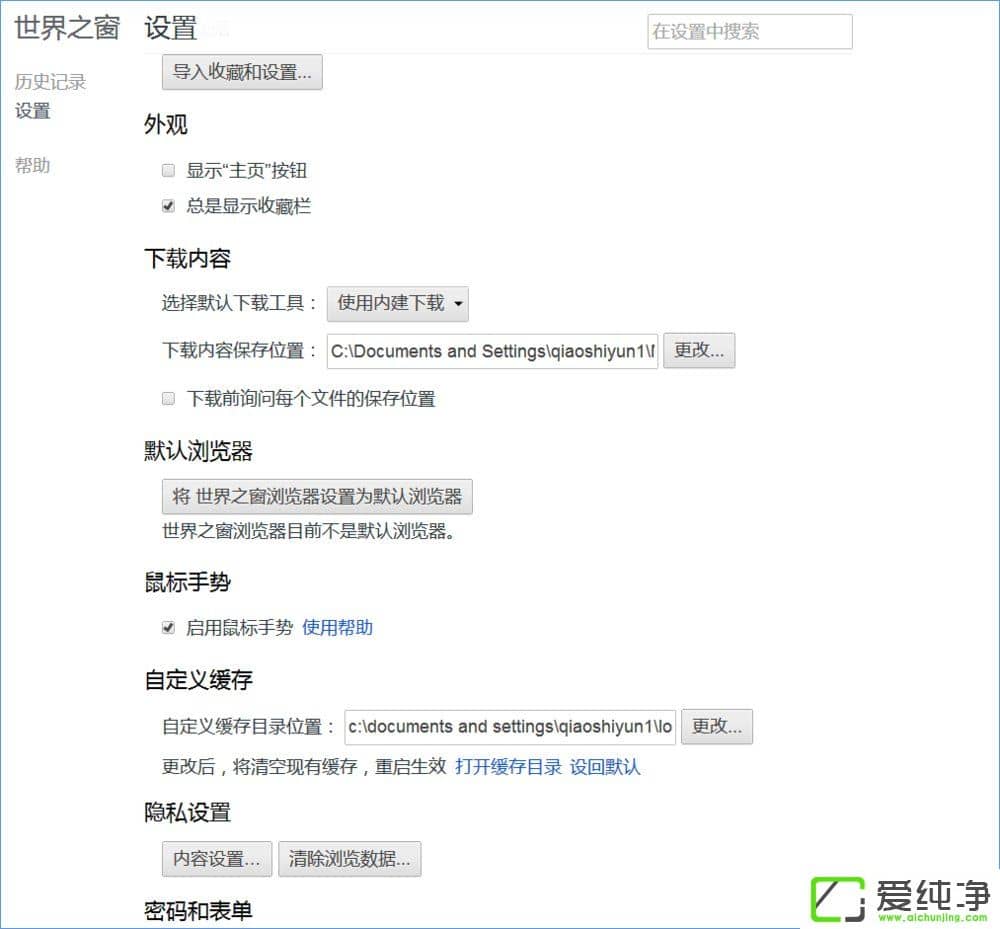The height and width of the screenshot is (929, 1000).
Task: Click 更改 next to the download location path
Action: [x=699, y=350]
